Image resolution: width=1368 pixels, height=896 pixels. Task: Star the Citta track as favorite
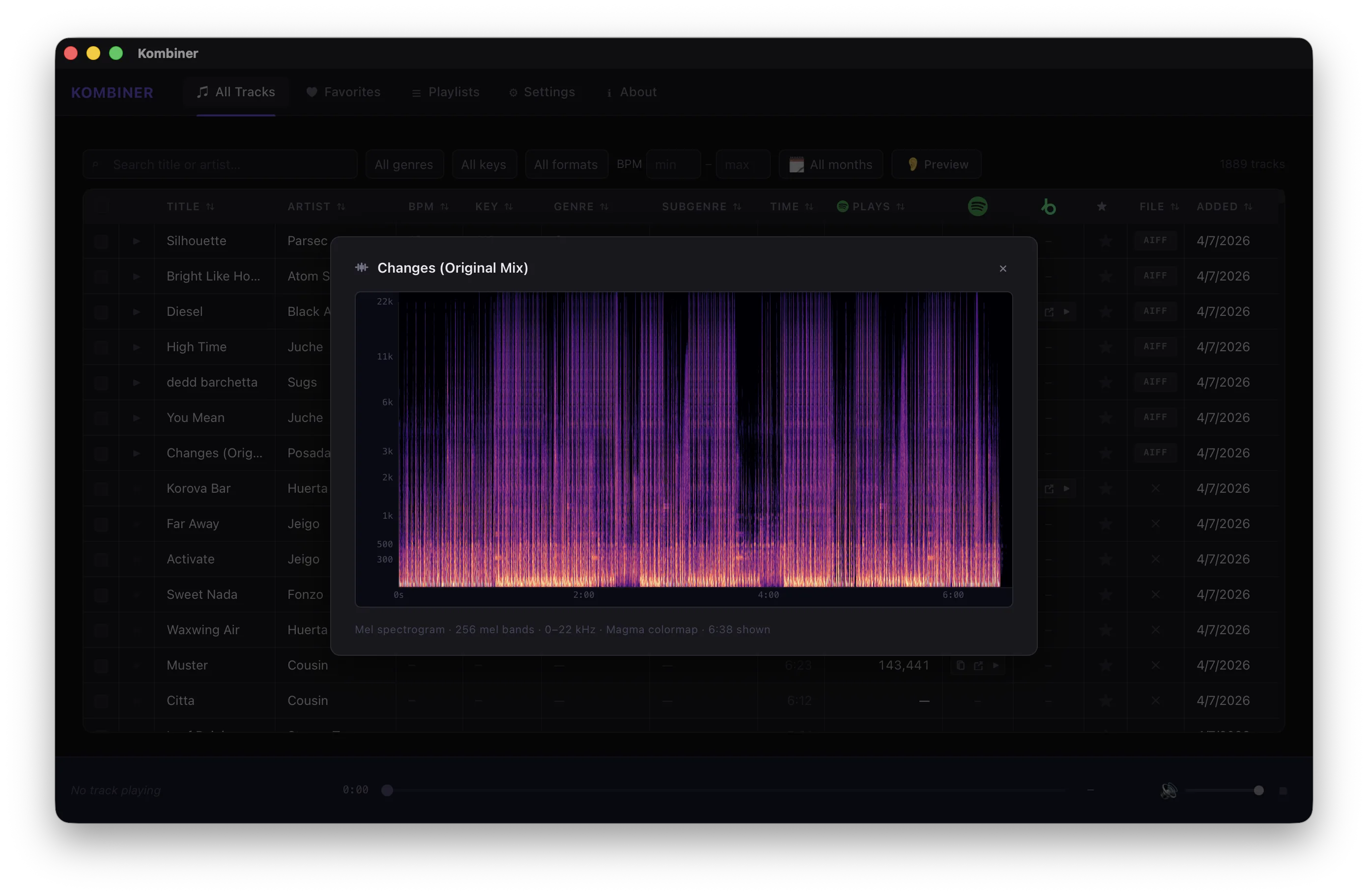[x=1105, y=700]
